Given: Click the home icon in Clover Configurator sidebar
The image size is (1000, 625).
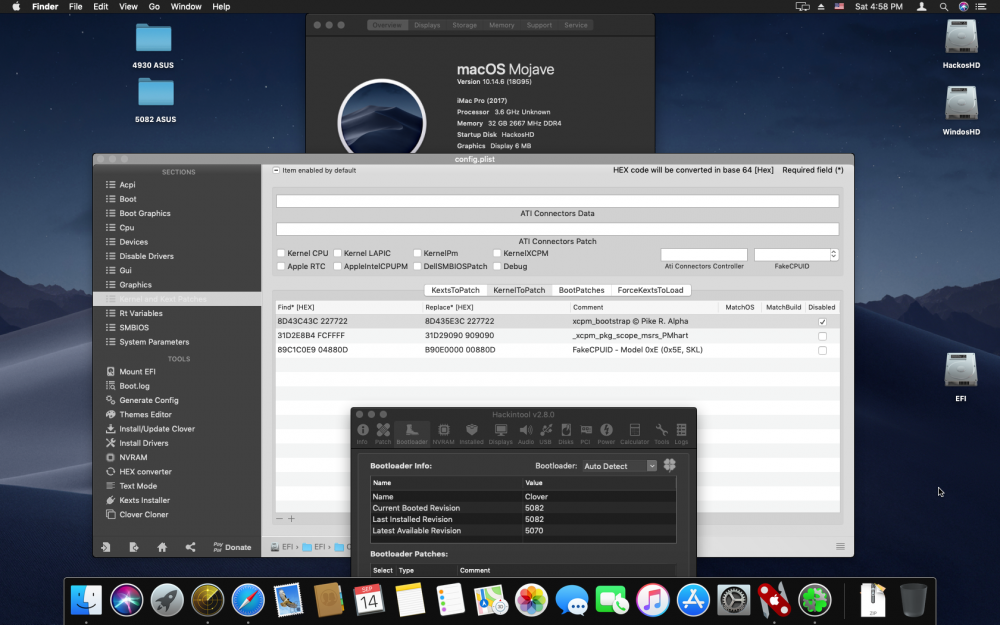Looking at the screenshot, I should coord(162,547).
